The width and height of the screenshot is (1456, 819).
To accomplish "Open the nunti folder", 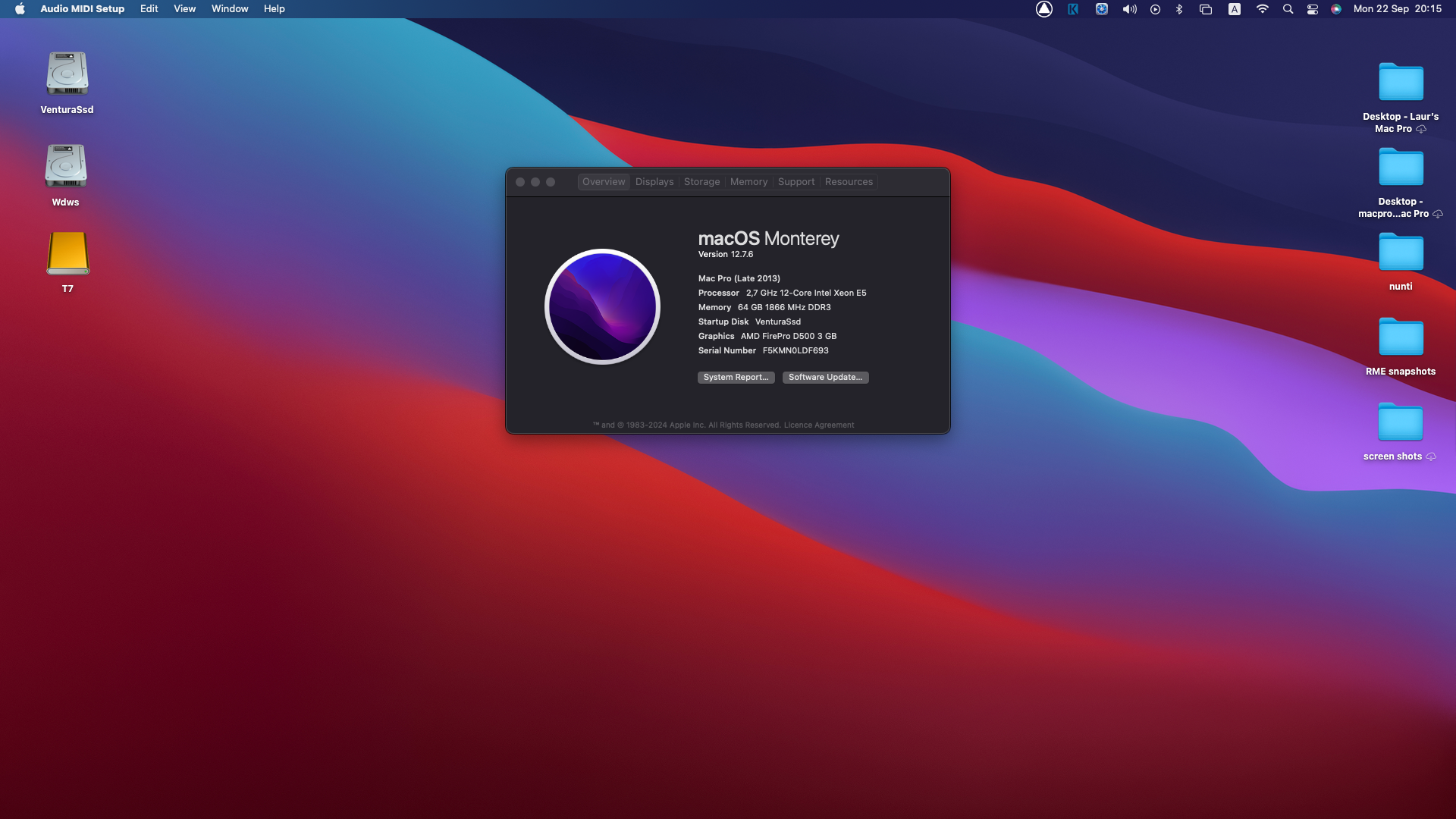I will click(1400, 253).
